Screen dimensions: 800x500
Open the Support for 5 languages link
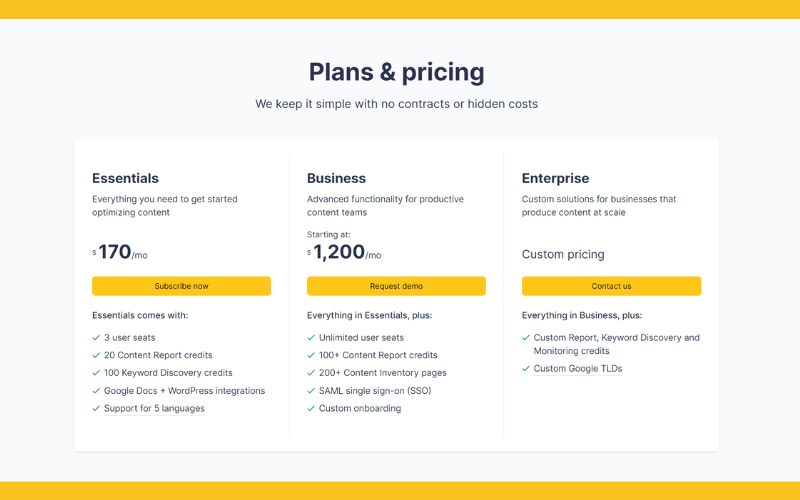[x=154, y=409]
